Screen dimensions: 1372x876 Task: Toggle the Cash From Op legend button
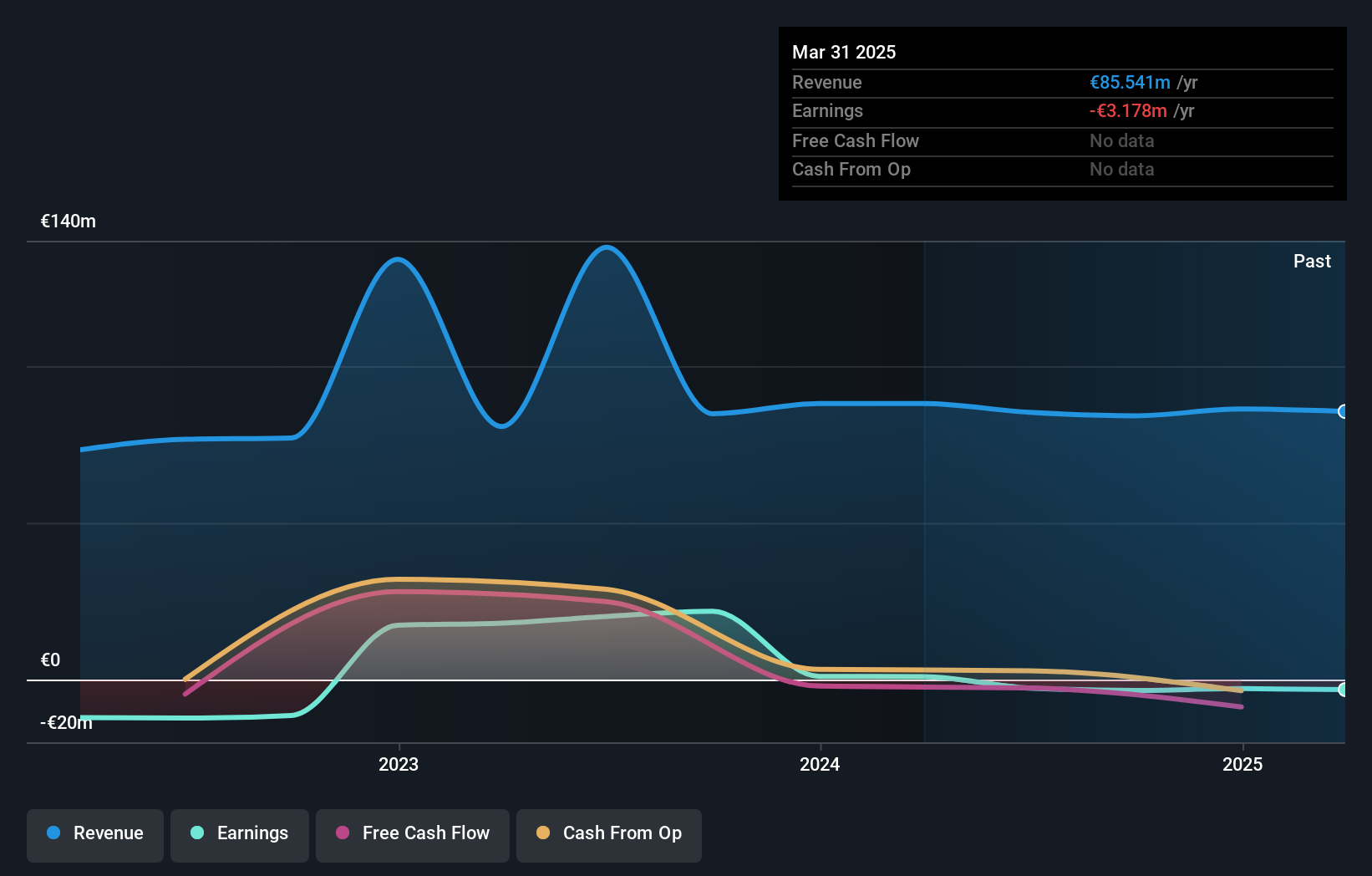click(609, 835)
